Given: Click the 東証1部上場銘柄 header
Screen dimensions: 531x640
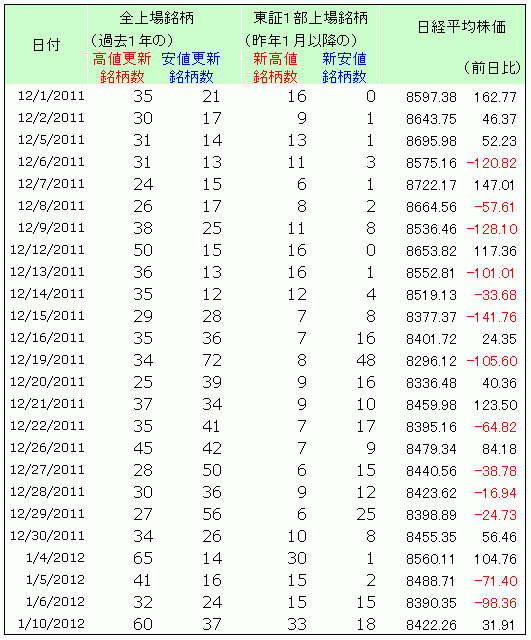Looking at the screenshot, I should (x=311, y=18).
